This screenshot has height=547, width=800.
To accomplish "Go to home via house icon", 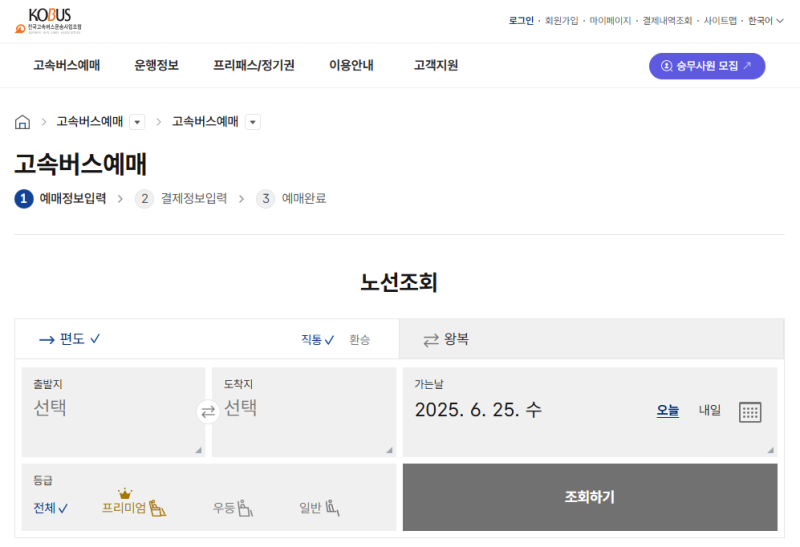I will click(22, 122).
